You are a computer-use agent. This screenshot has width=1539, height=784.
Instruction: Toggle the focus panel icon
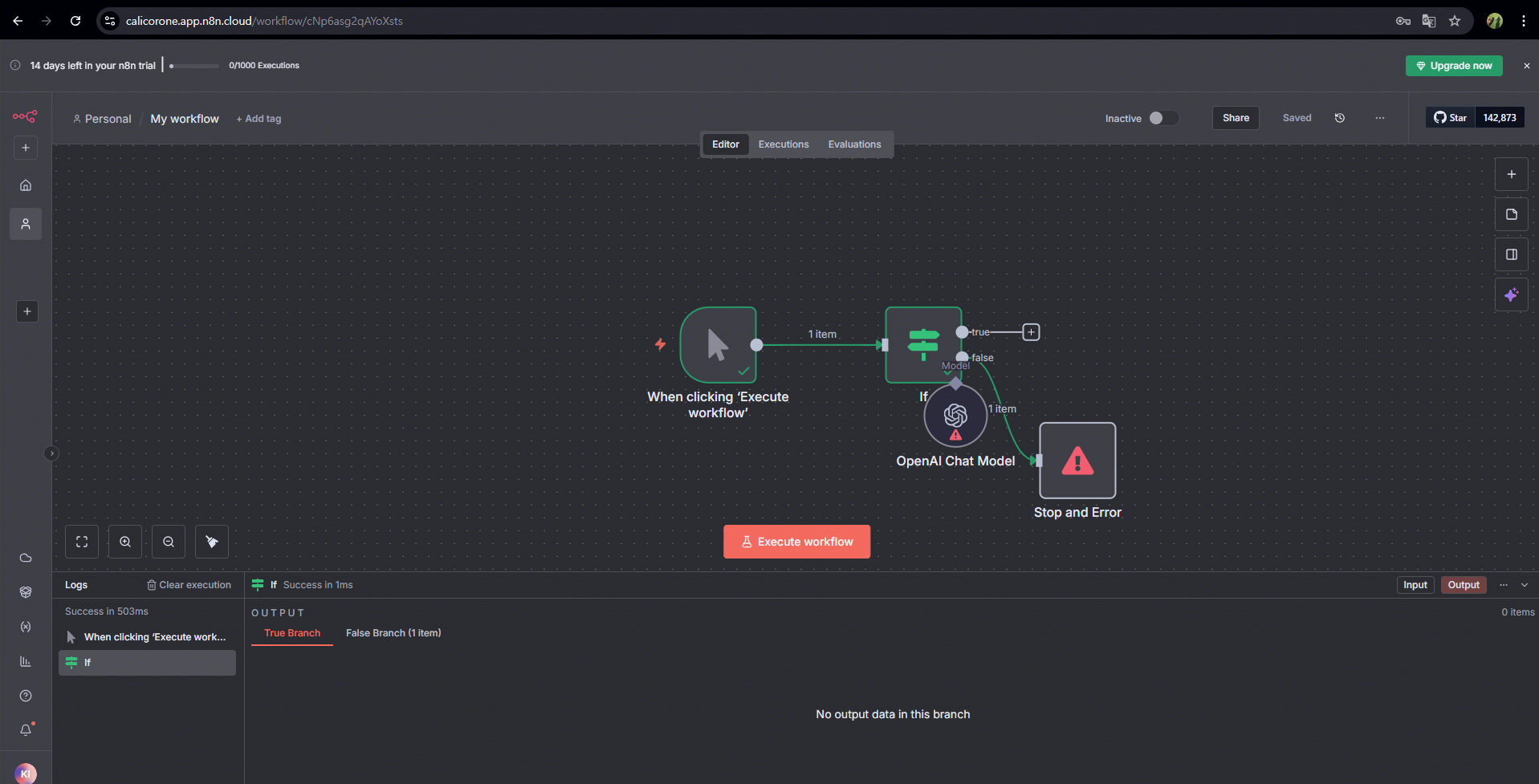tap(1512, 254)
